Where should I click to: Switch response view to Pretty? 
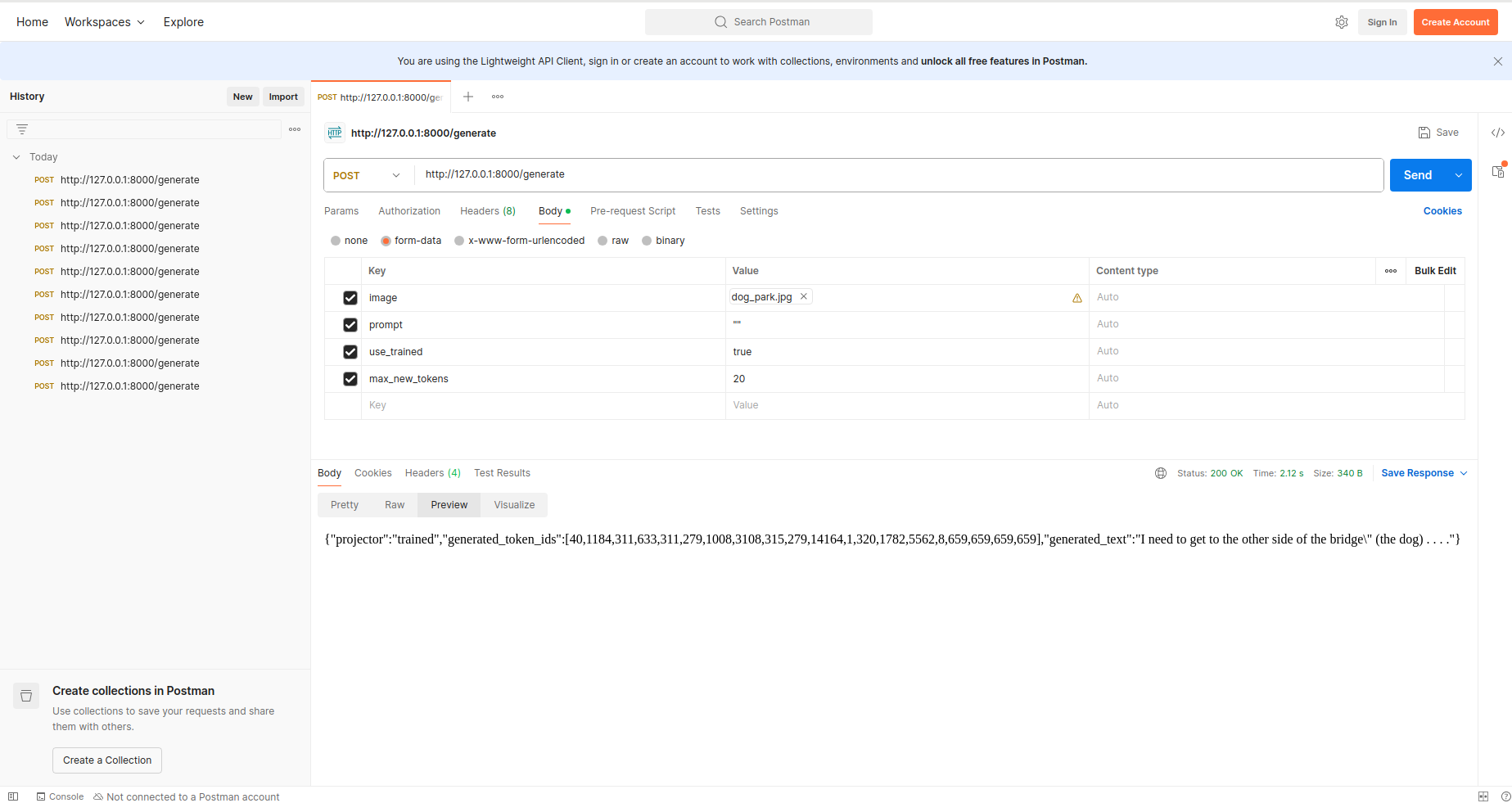[345, 505]
